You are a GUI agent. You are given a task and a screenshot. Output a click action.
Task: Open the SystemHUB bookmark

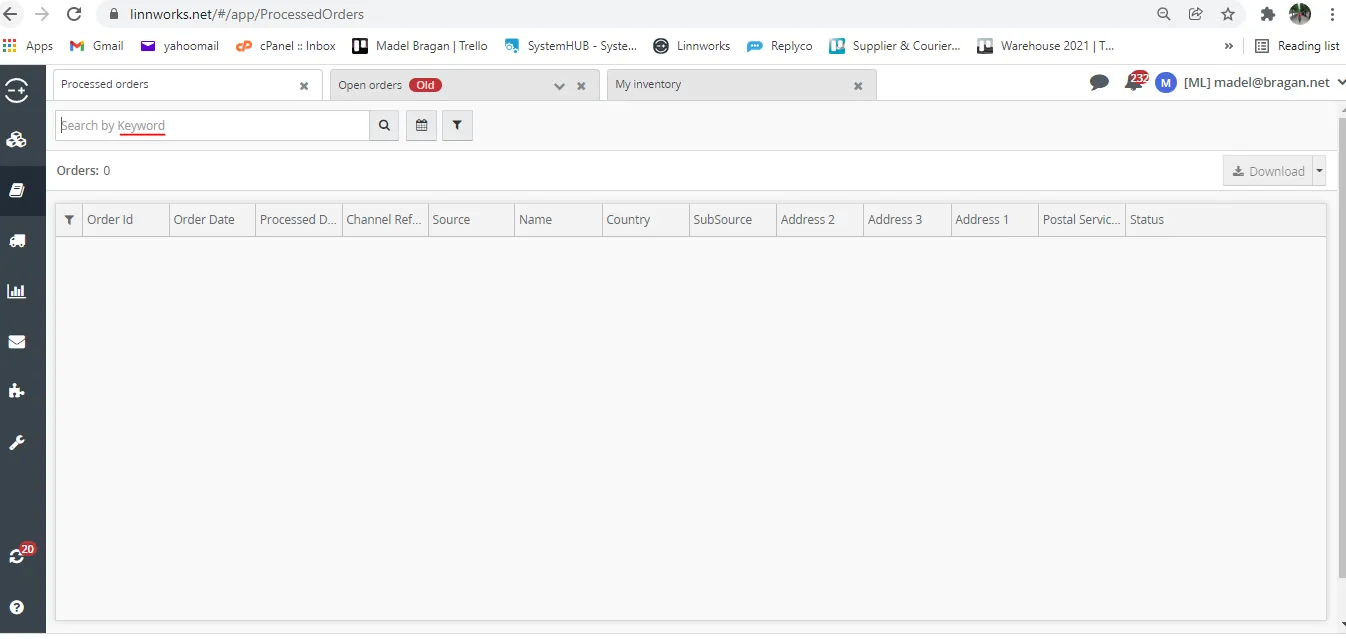tap(571, 46)
